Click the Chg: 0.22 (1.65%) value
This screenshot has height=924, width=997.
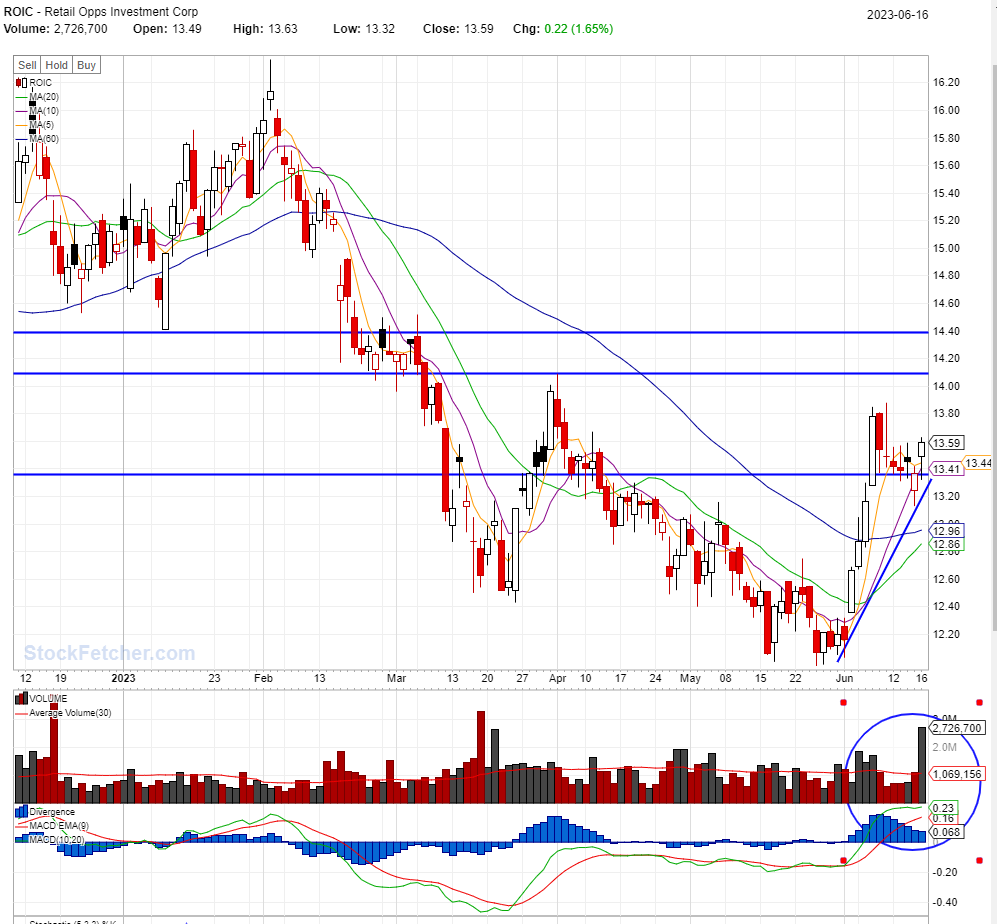tap(563, 29)
